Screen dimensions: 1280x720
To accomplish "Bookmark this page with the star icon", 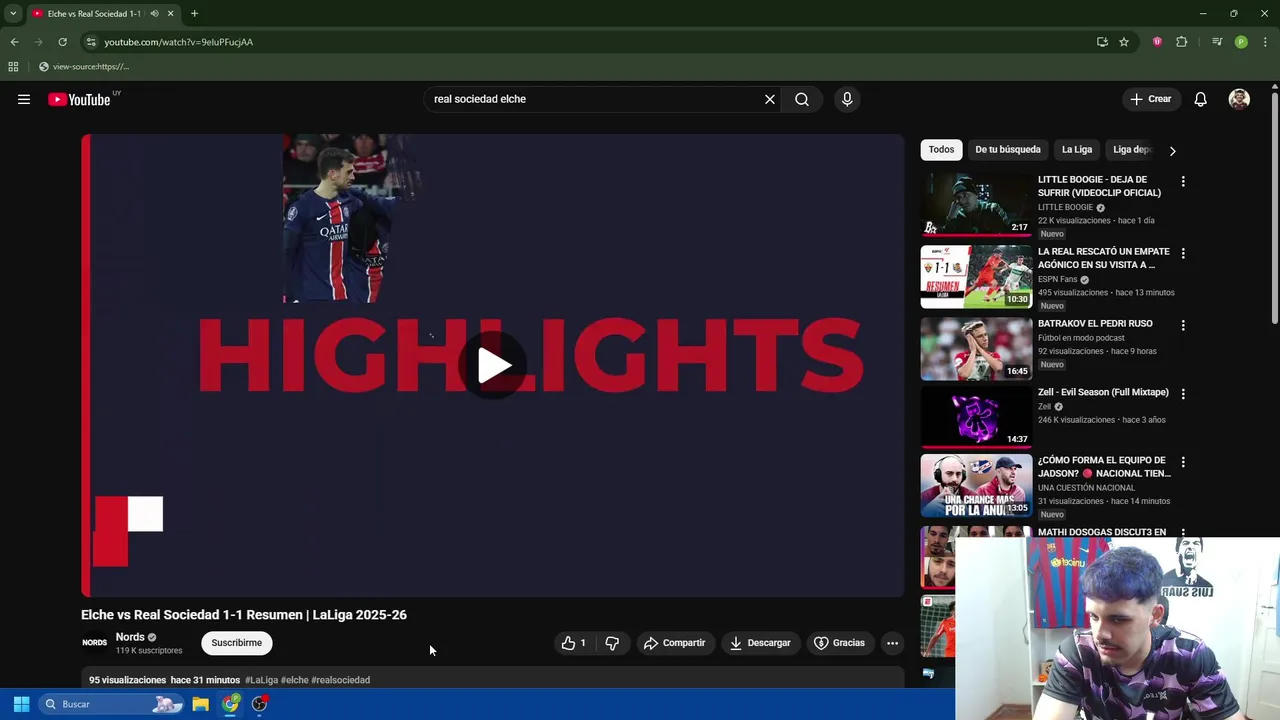I will pos(1124,42).
